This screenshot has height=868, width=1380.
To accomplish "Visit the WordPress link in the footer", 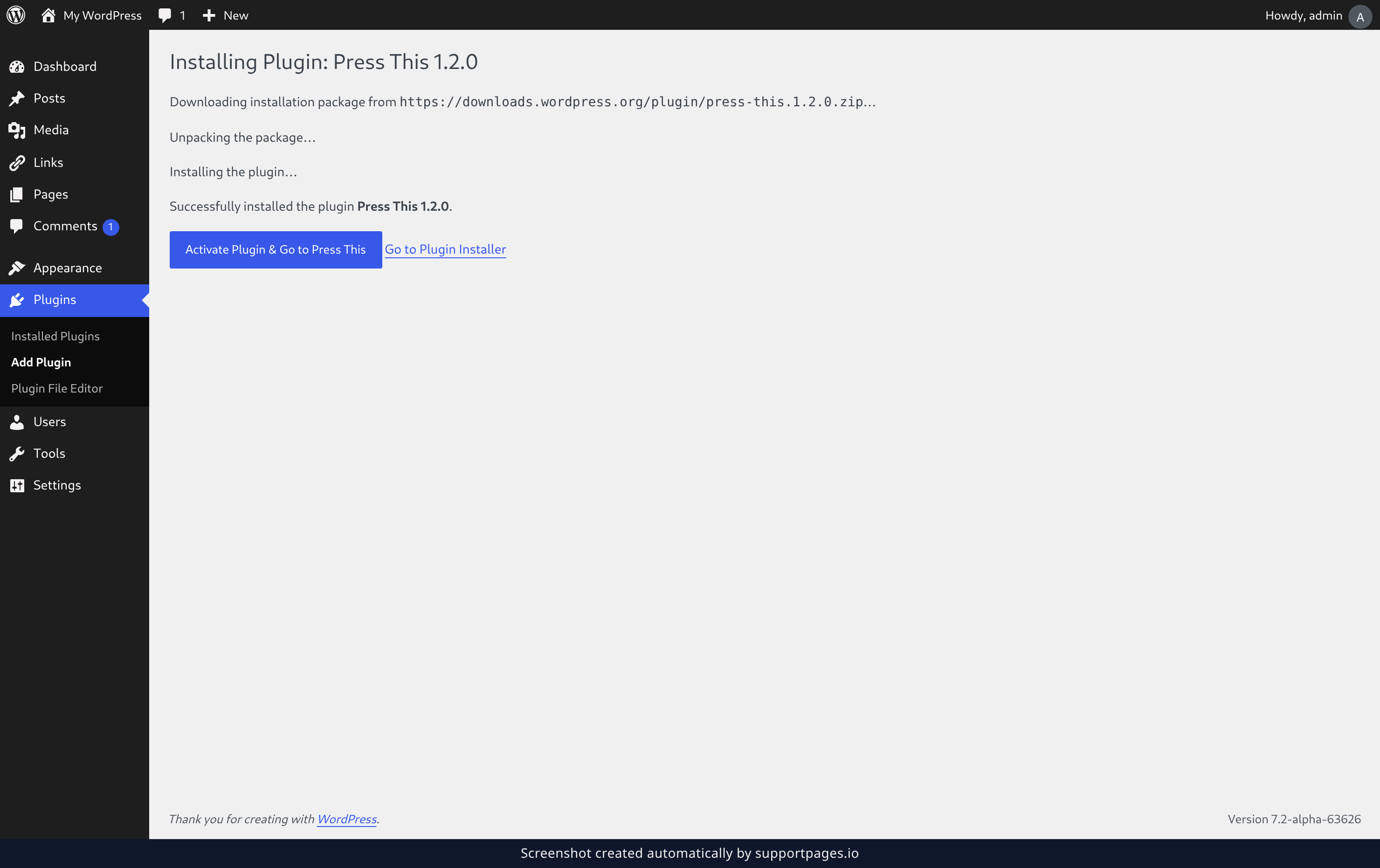I will point(347,820).
